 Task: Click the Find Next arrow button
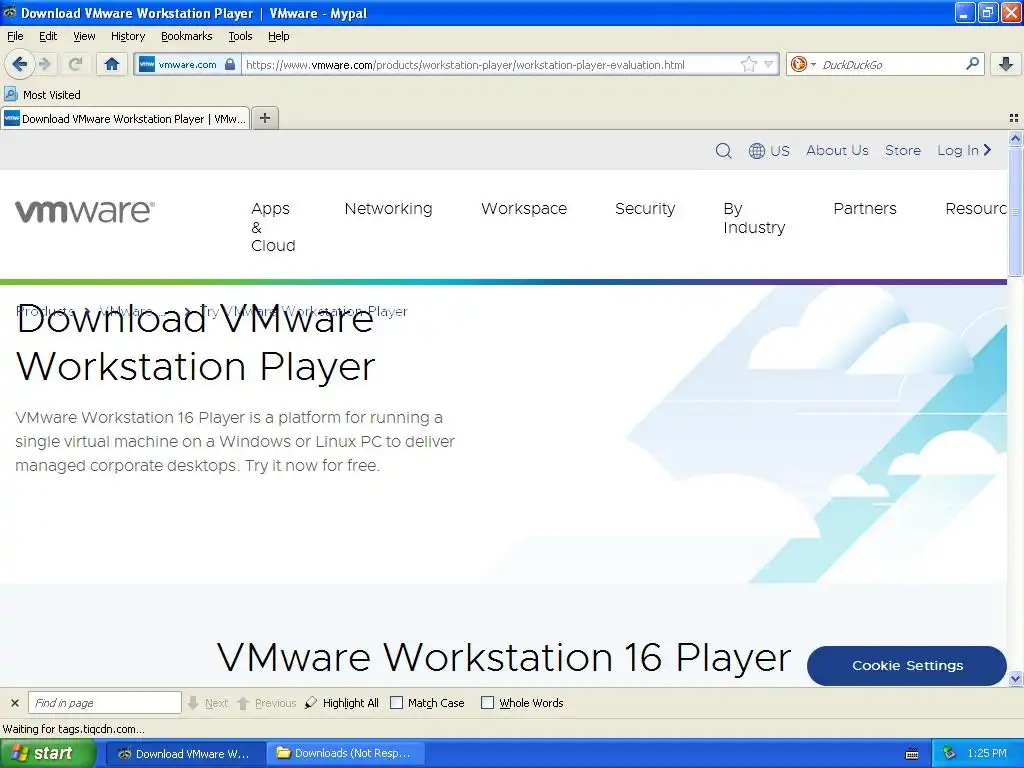pyautogui.click(x=208, y=703)
